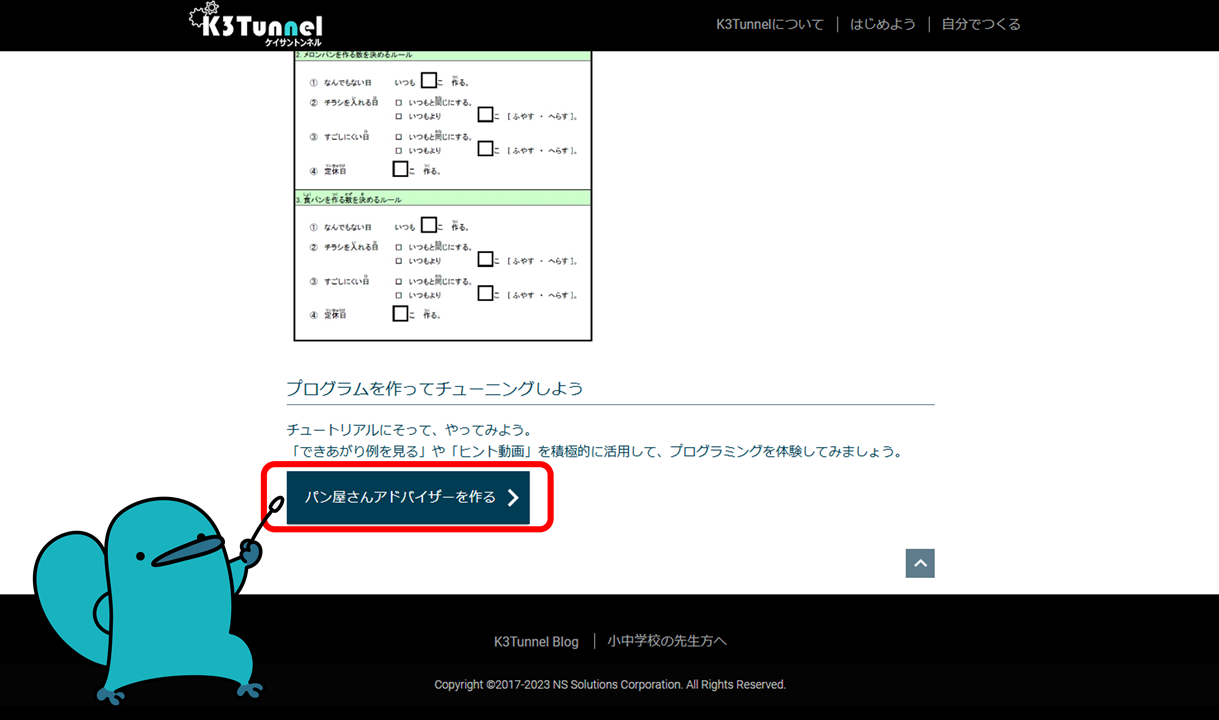Go to 自分でつくる in the header
The width and height of the screenshot is (1219, 720).
point(981,24)
